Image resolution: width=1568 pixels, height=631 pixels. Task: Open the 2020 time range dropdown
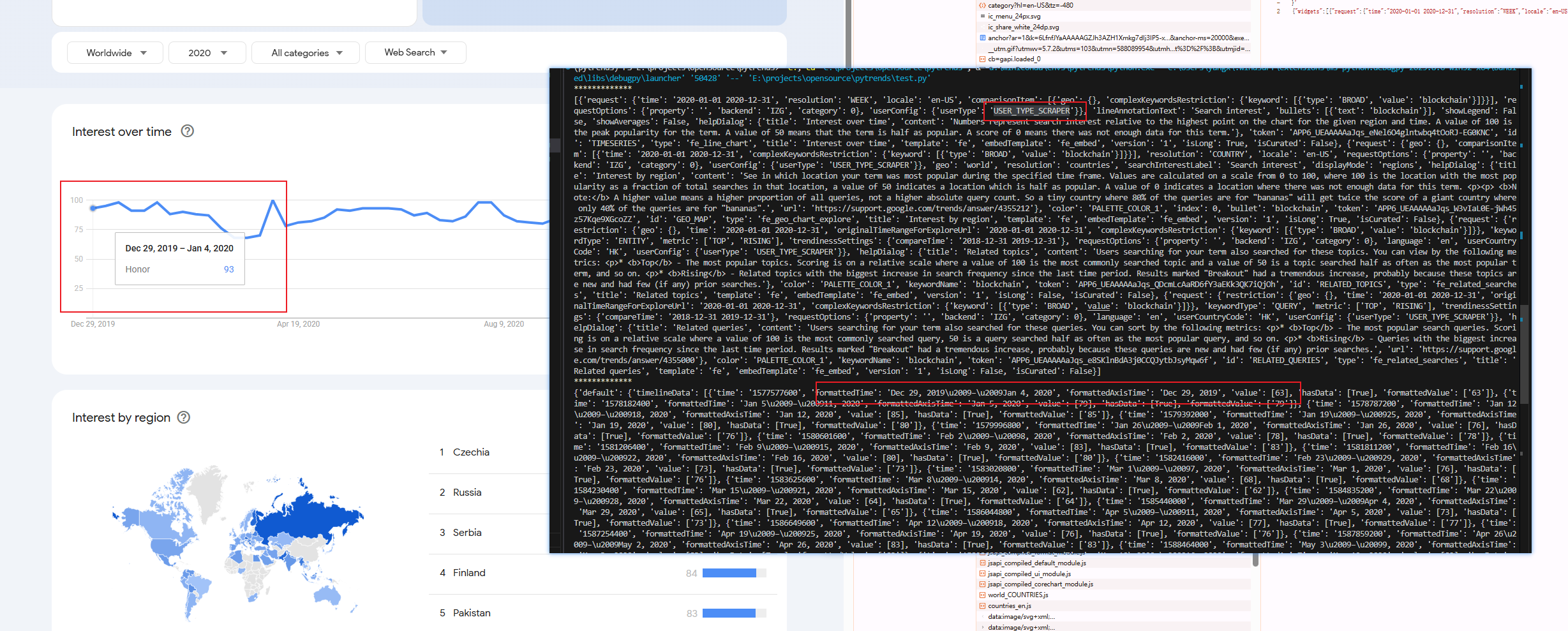(207, 53)
